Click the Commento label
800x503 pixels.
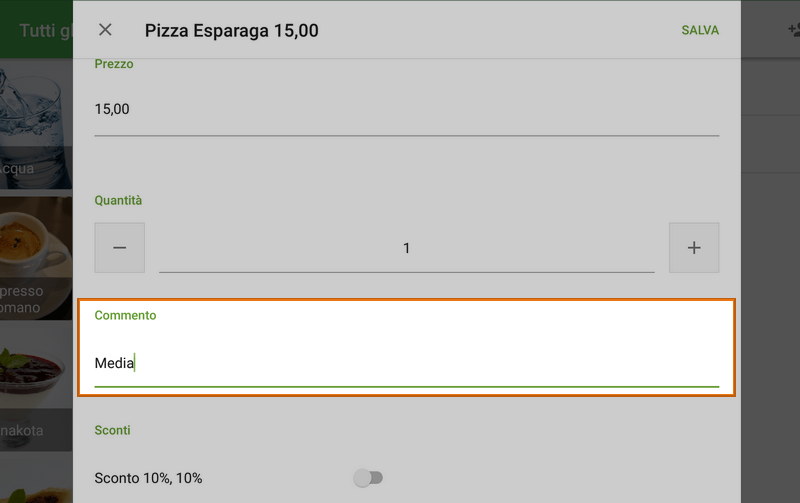tap(125, 315)
